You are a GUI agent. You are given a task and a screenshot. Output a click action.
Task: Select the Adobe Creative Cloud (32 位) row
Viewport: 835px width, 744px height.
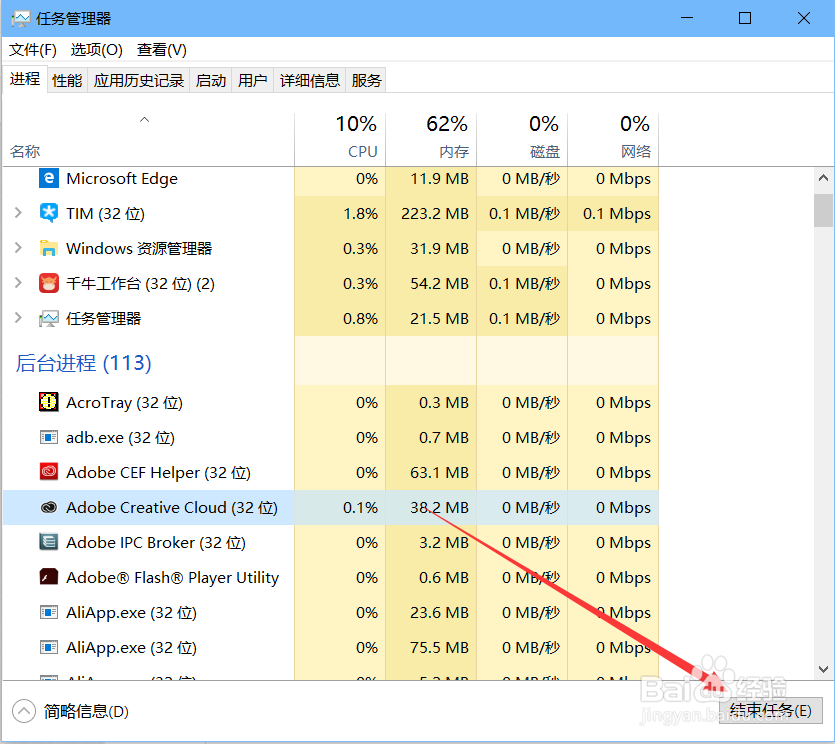pos(331,508)
